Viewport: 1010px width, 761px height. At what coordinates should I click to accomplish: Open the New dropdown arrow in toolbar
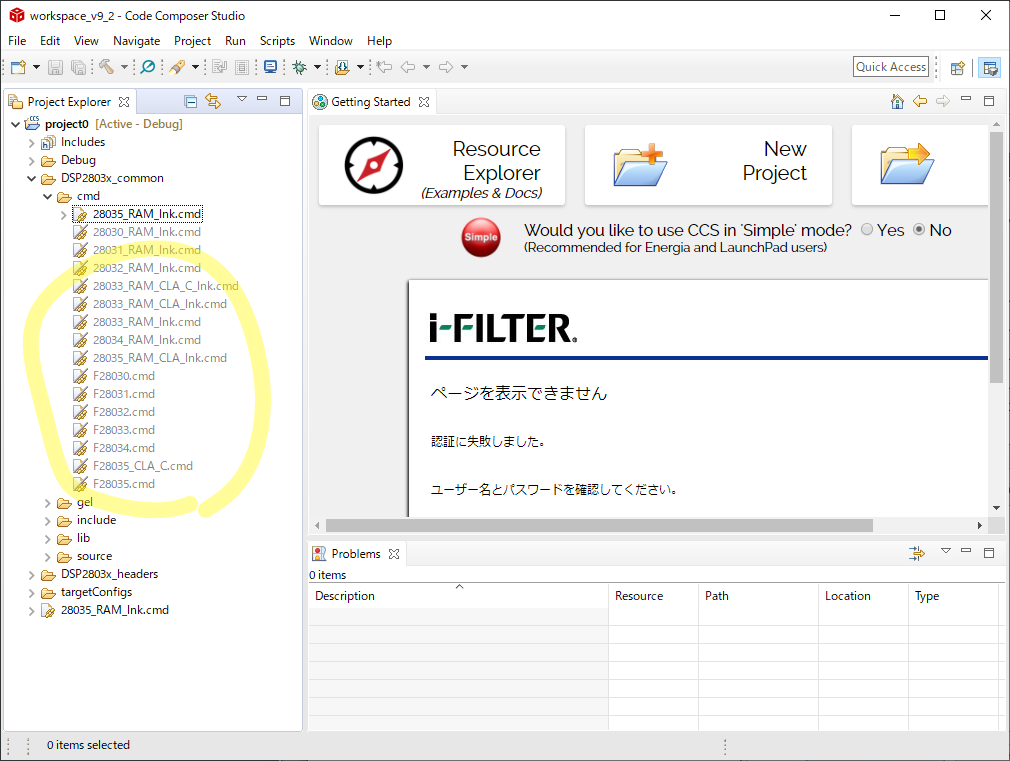37,67
